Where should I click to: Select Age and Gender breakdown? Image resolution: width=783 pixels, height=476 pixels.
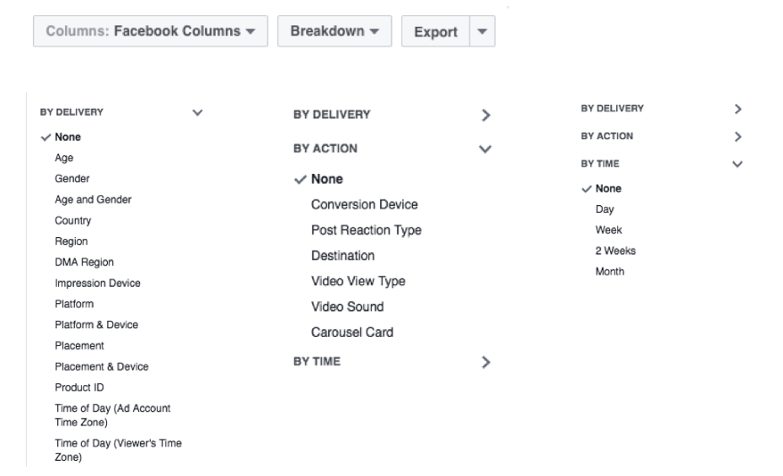pyautogui.click(x=93, y=199)
